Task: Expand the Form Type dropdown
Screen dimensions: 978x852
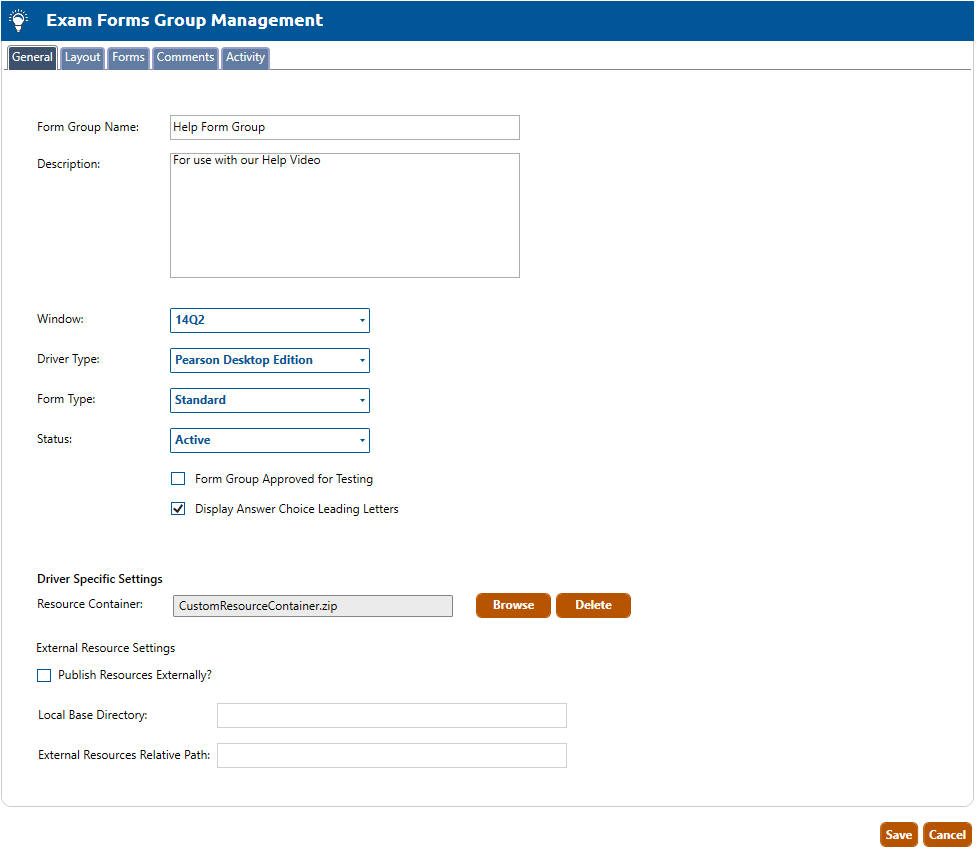Action: (270, 400)
